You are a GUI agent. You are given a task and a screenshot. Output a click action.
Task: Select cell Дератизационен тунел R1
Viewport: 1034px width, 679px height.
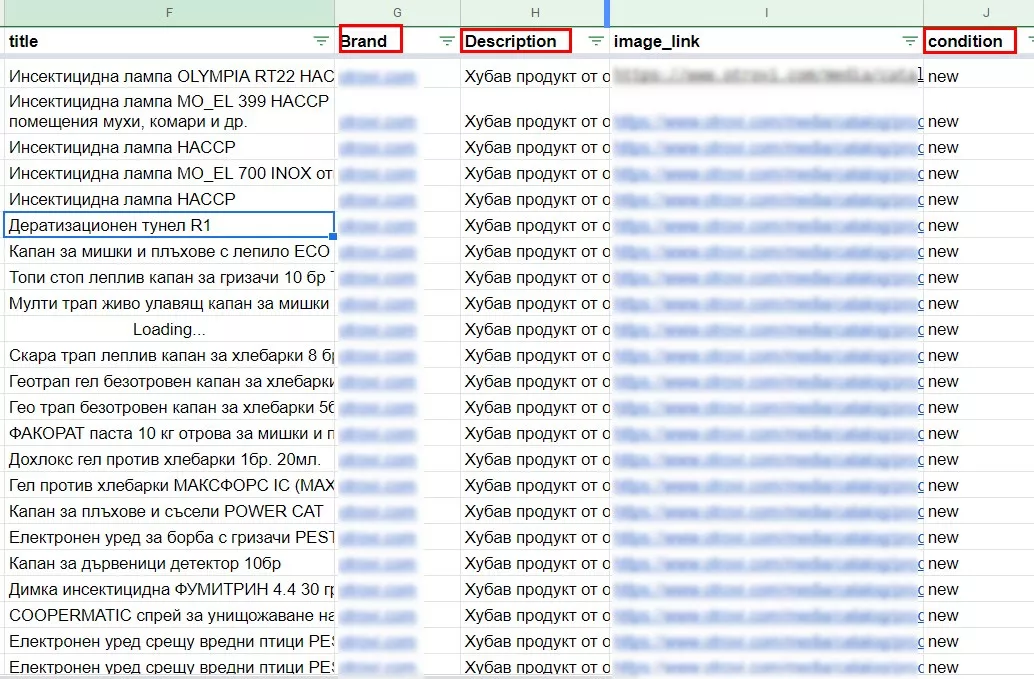[169, 225]
